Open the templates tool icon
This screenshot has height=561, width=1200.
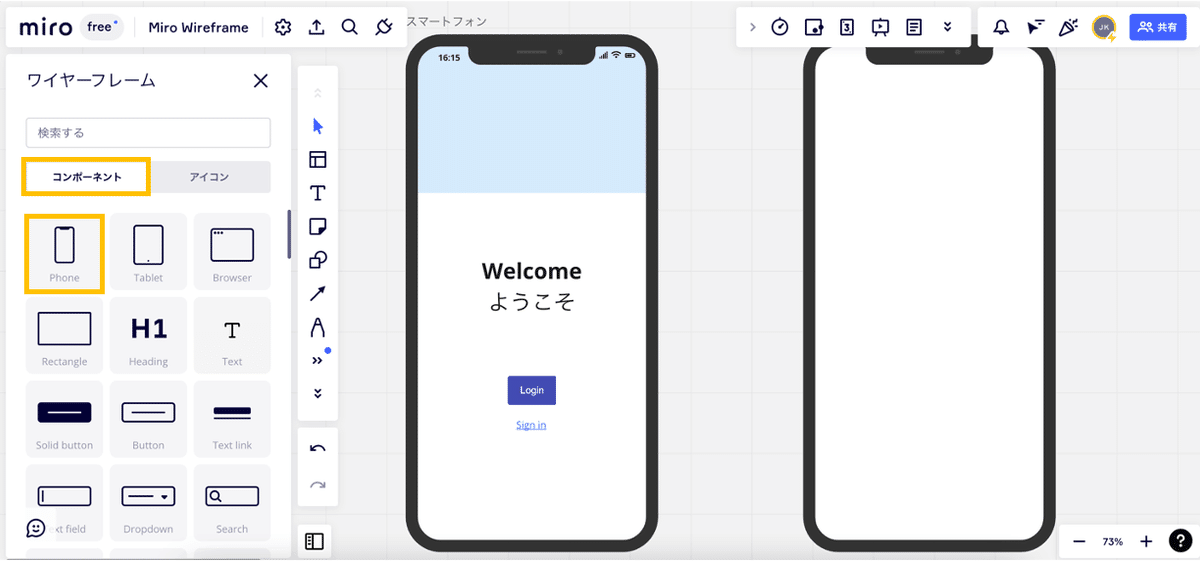(318, 160)
